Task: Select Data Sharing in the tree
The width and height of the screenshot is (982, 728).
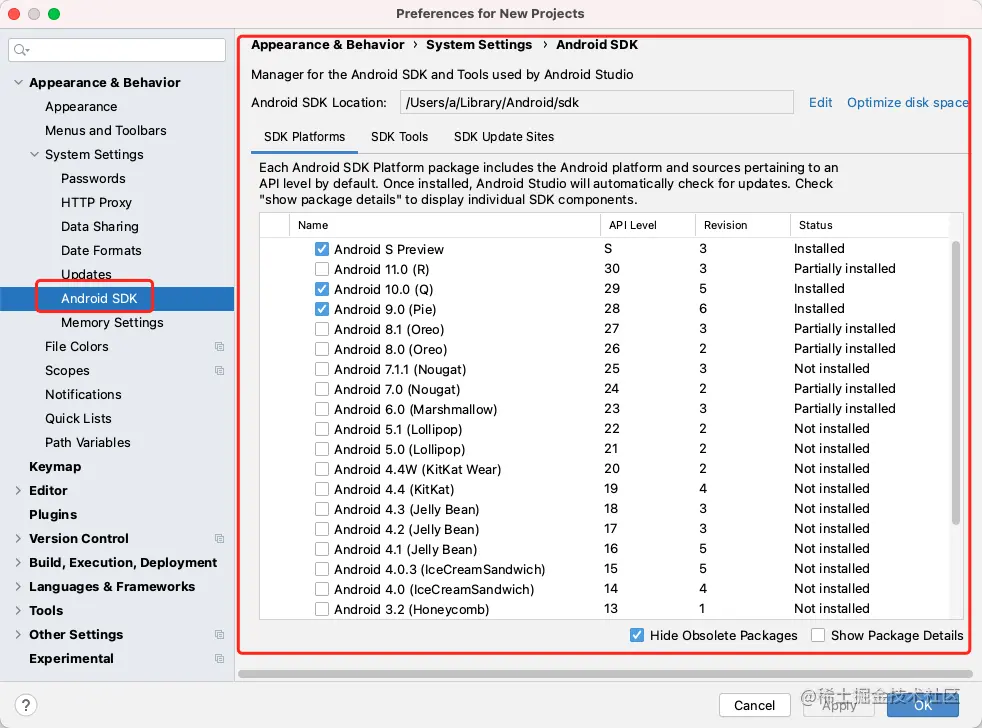Action: [x=100, y=227]
